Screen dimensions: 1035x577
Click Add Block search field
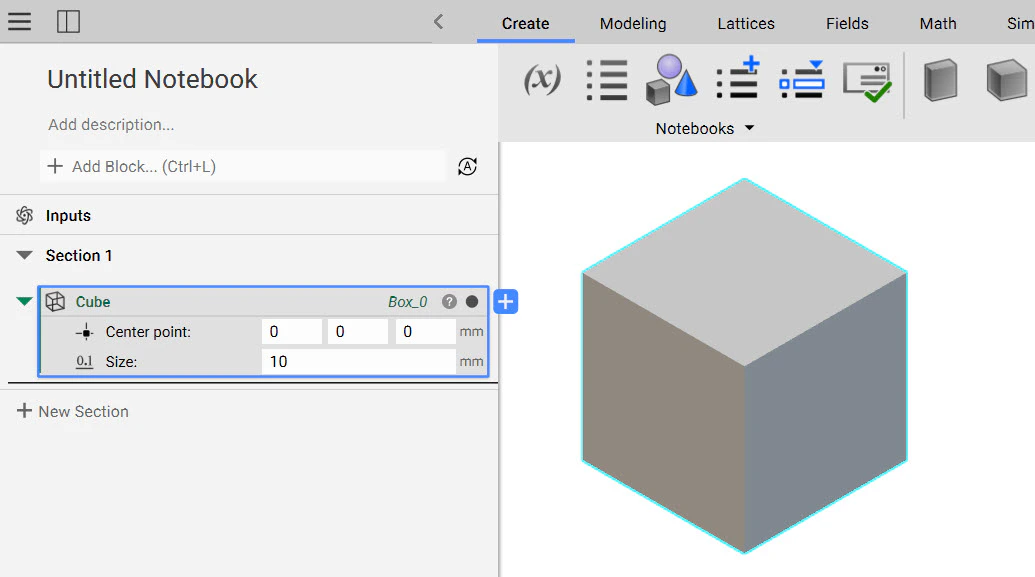(x=242, y=166)
